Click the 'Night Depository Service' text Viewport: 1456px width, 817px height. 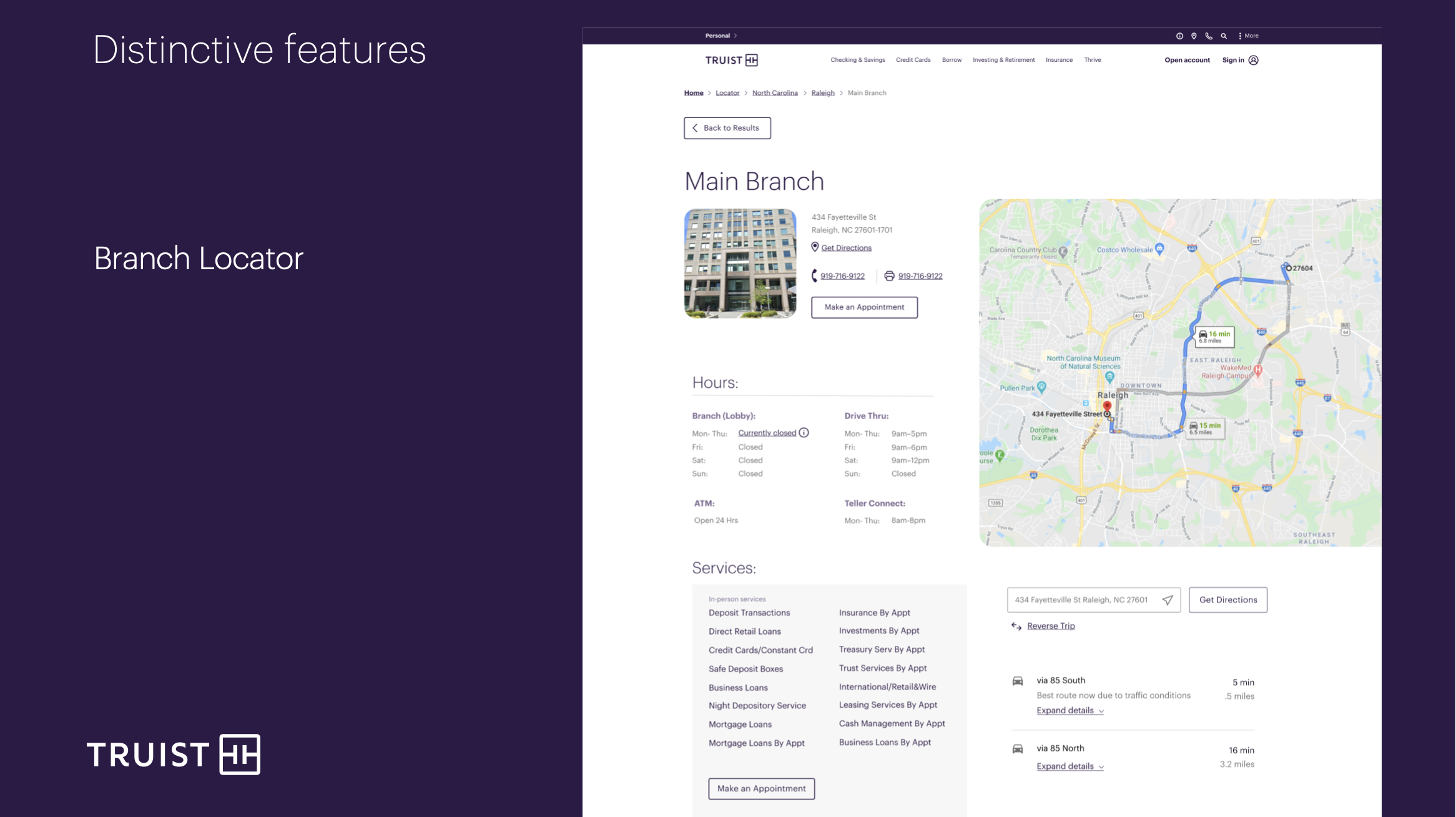tap(757, 706)
